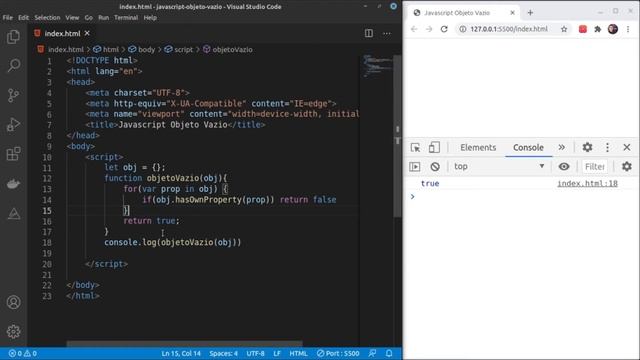Click the editor horizontal scrollbar
The image size is (640, 360).
click(184, 344)
